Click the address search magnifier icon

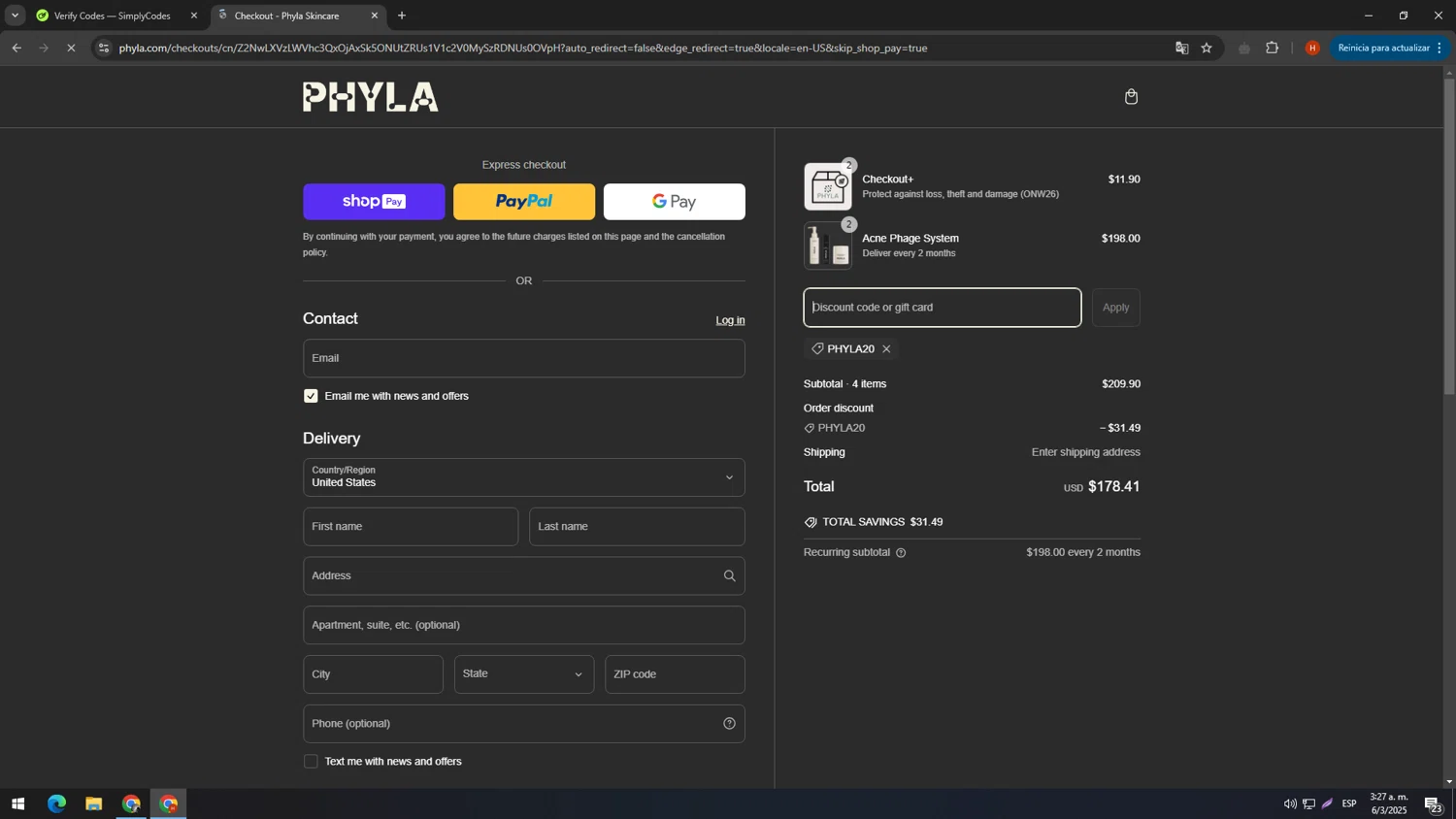(729, 576)
